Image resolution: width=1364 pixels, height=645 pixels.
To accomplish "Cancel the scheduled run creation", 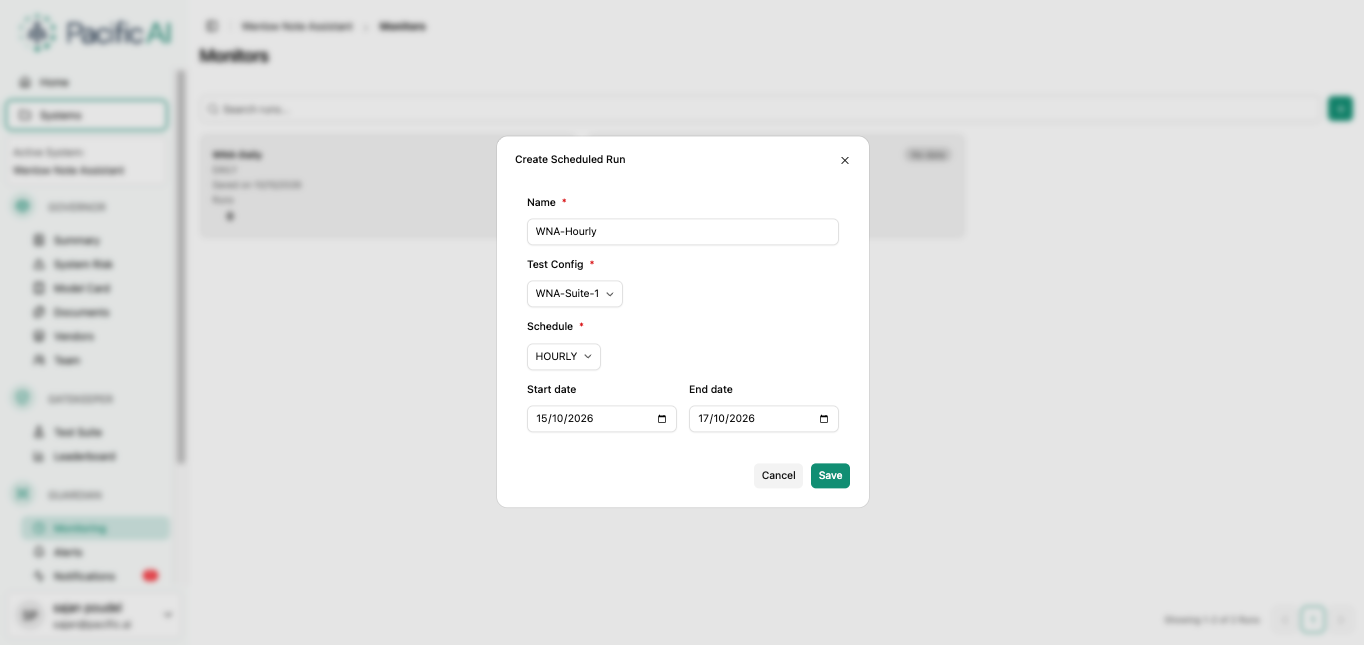I will point(778,476).
